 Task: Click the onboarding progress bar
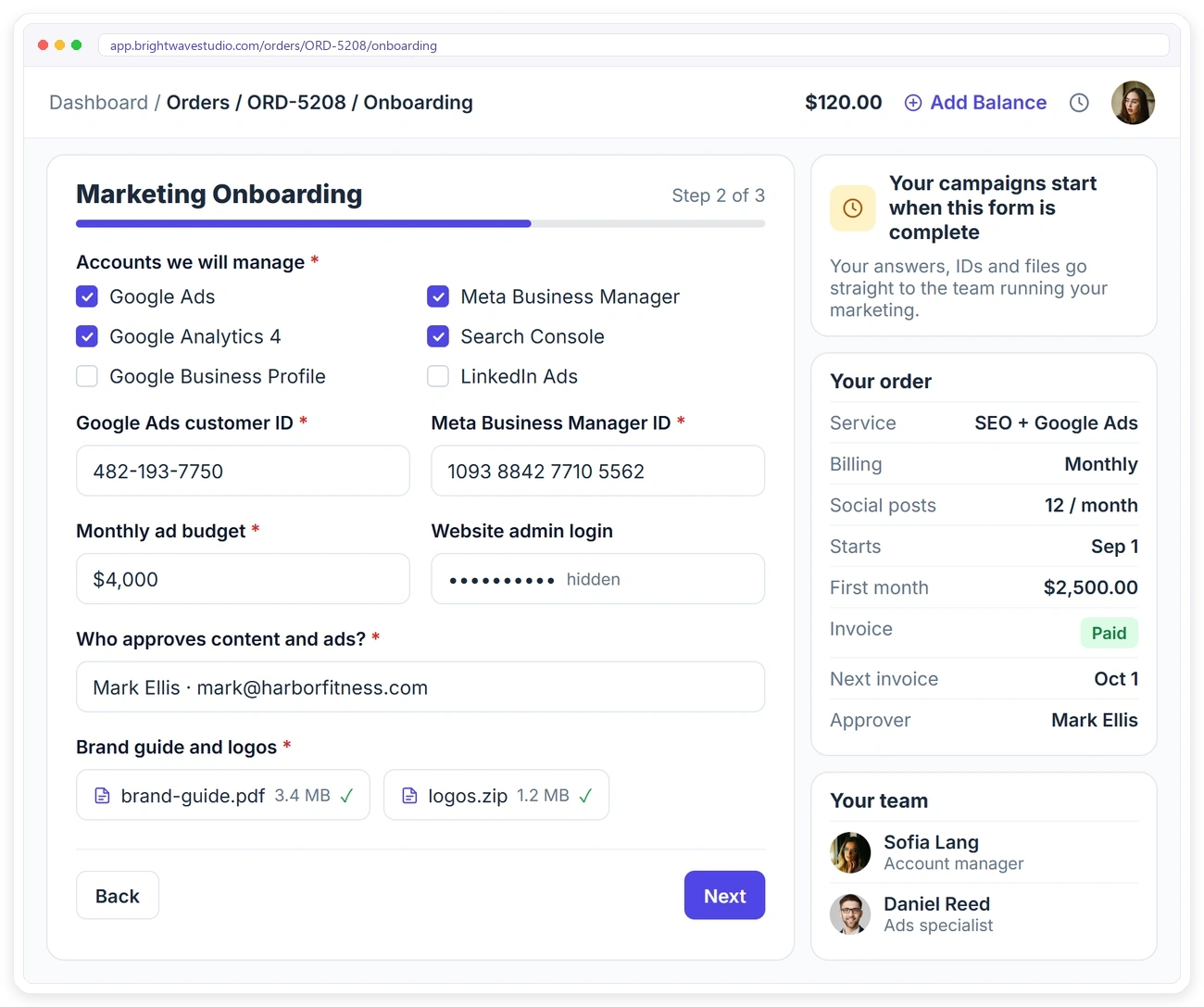coord(420,223)
